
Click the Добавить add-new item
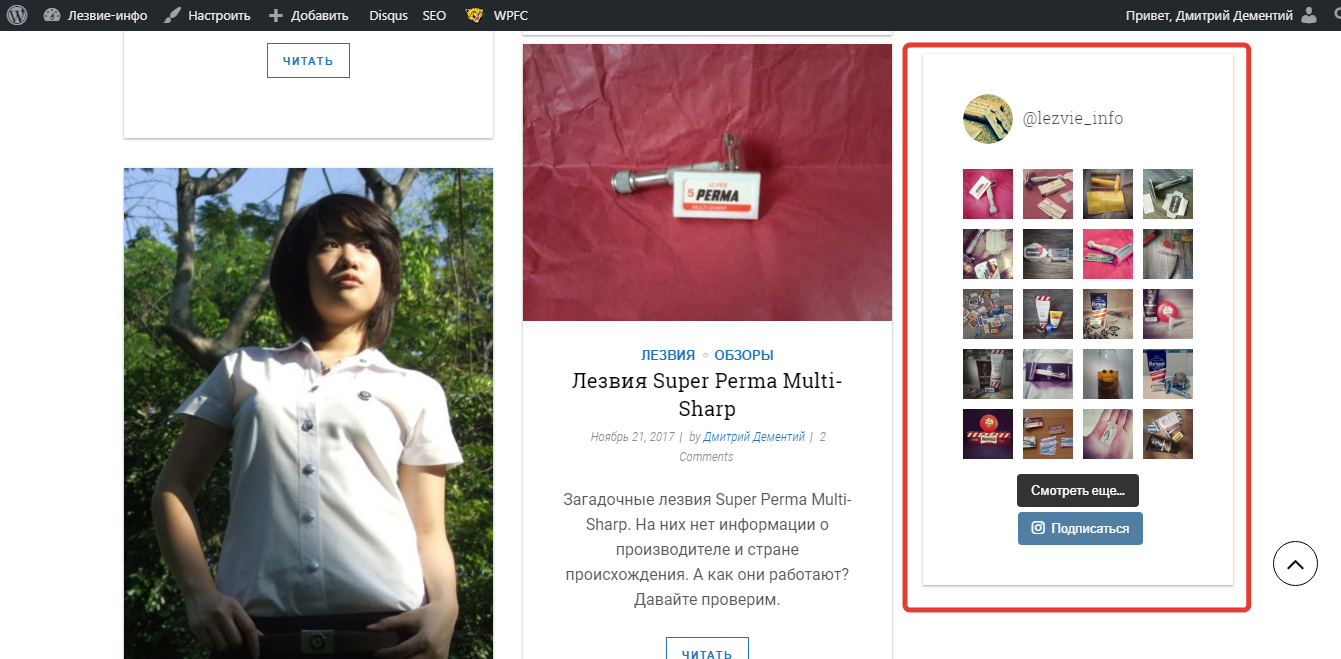[x=309, y=15]
